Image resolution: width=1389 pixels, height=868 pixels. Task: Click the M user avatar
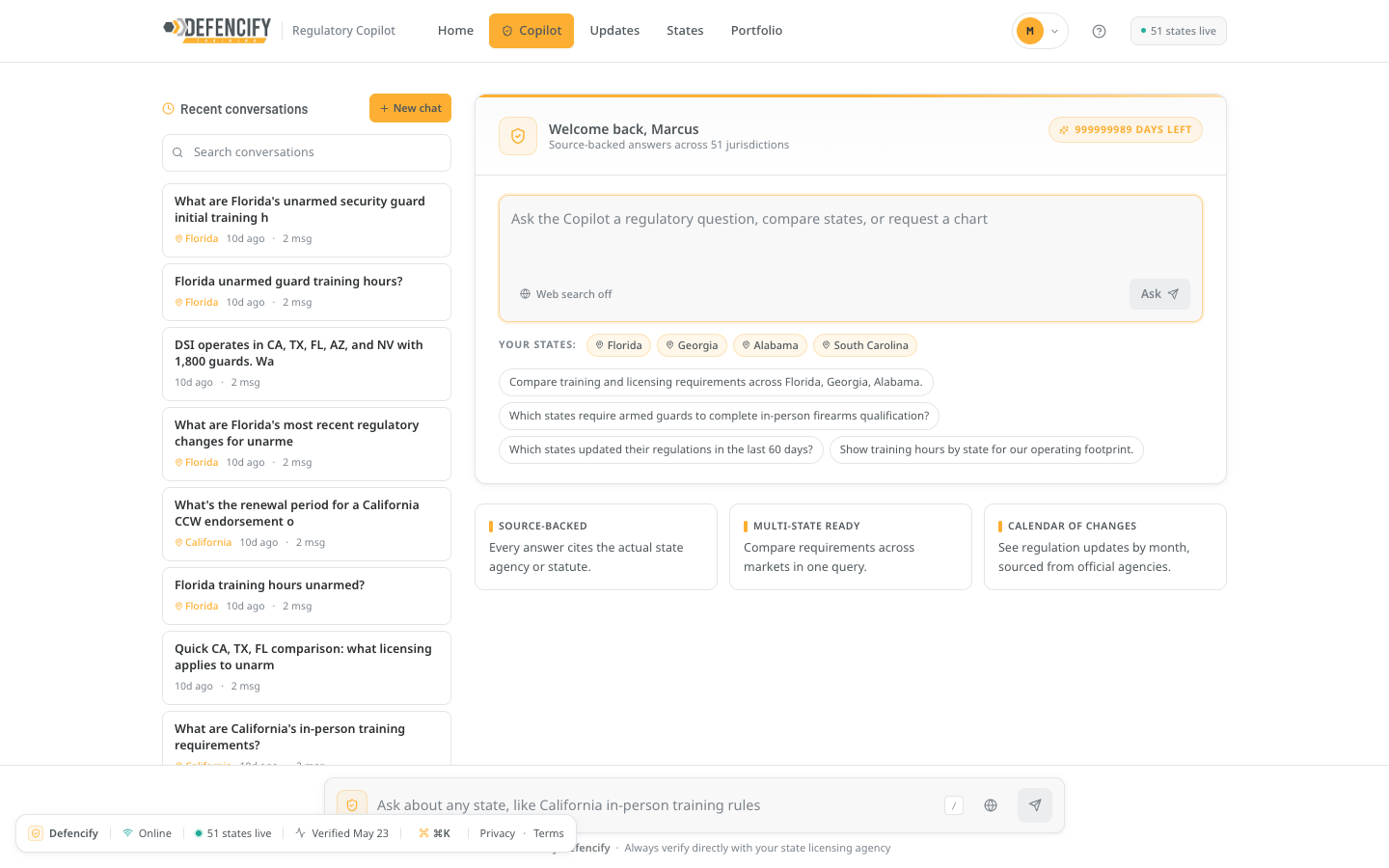pos(1030,31)
